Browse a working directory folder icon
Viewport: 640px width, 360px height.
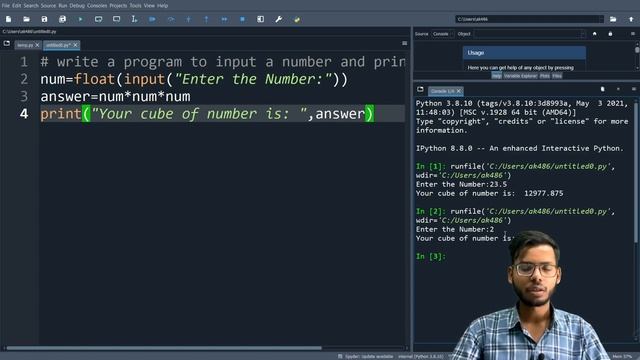point(613,19)
